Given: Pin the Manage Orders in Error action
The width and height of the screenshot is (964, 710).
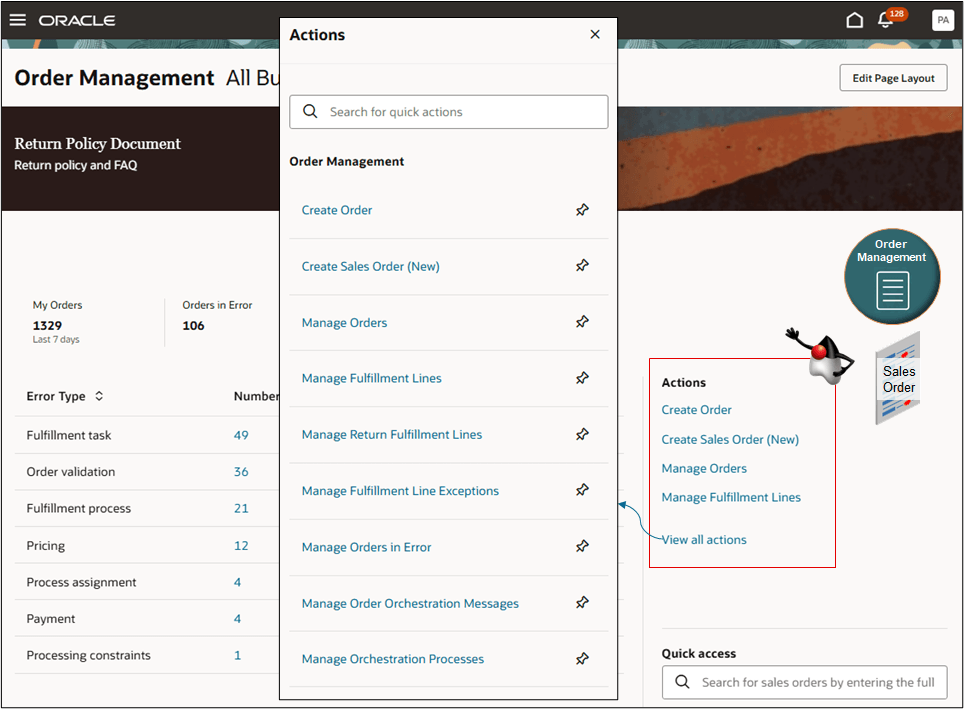Looking at the screenshot, I should [582, 546].
